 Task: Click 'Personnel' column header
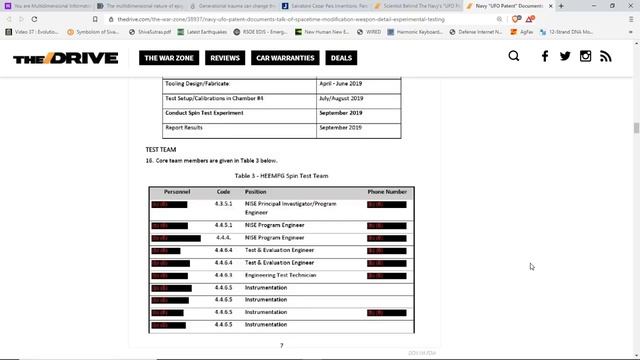coord(177,192)
